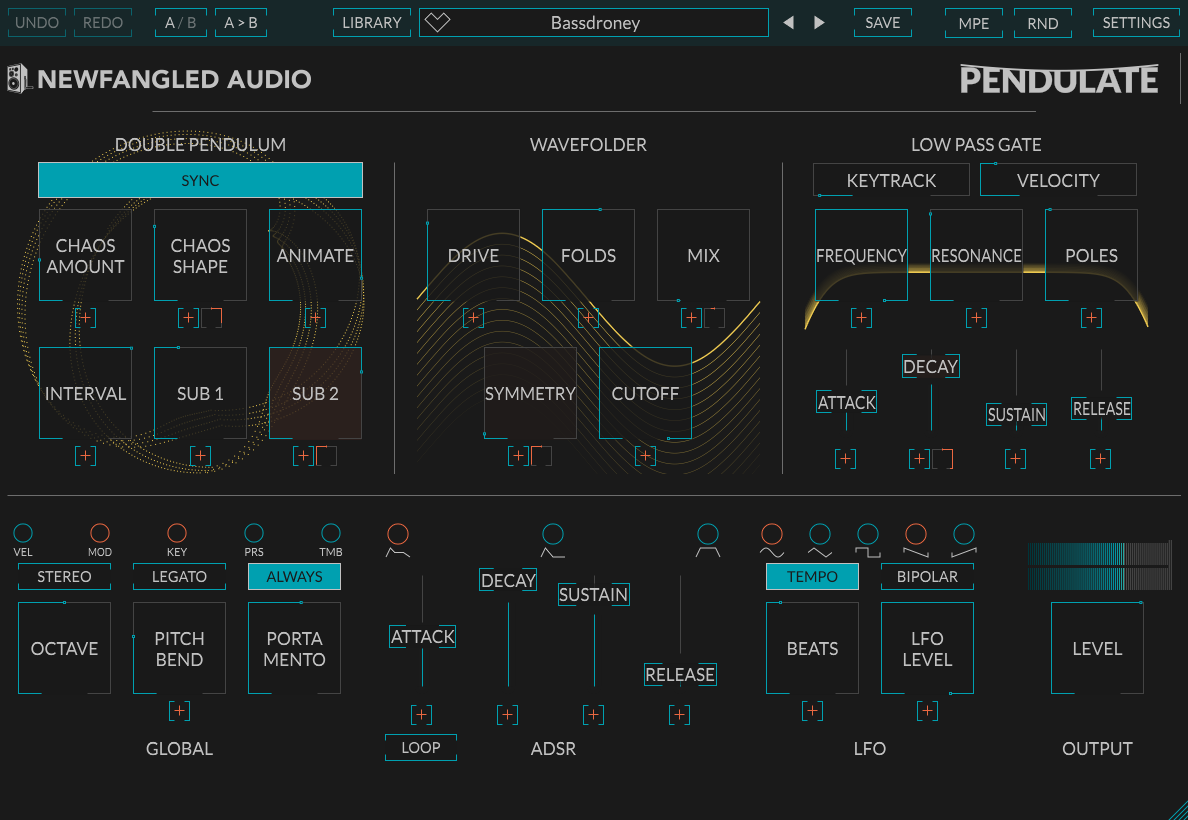This screenshot has width=1188, height=820.
Task: Open the SETTINGS panel
Action: [1136, 22]
